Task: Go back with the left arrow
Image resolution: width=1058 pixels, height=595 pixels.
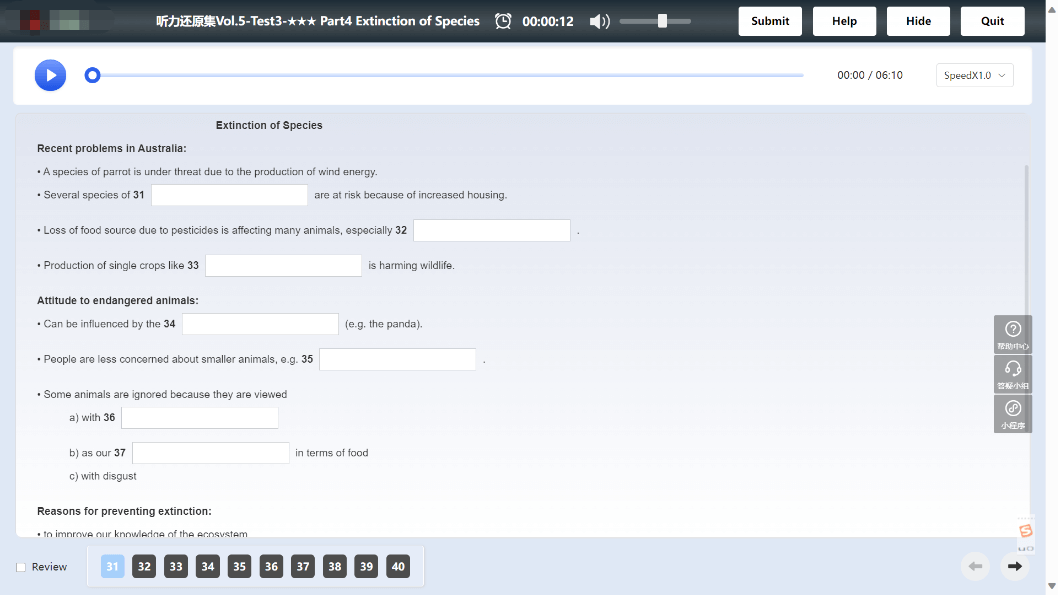Action: click(x=975, y=566)
